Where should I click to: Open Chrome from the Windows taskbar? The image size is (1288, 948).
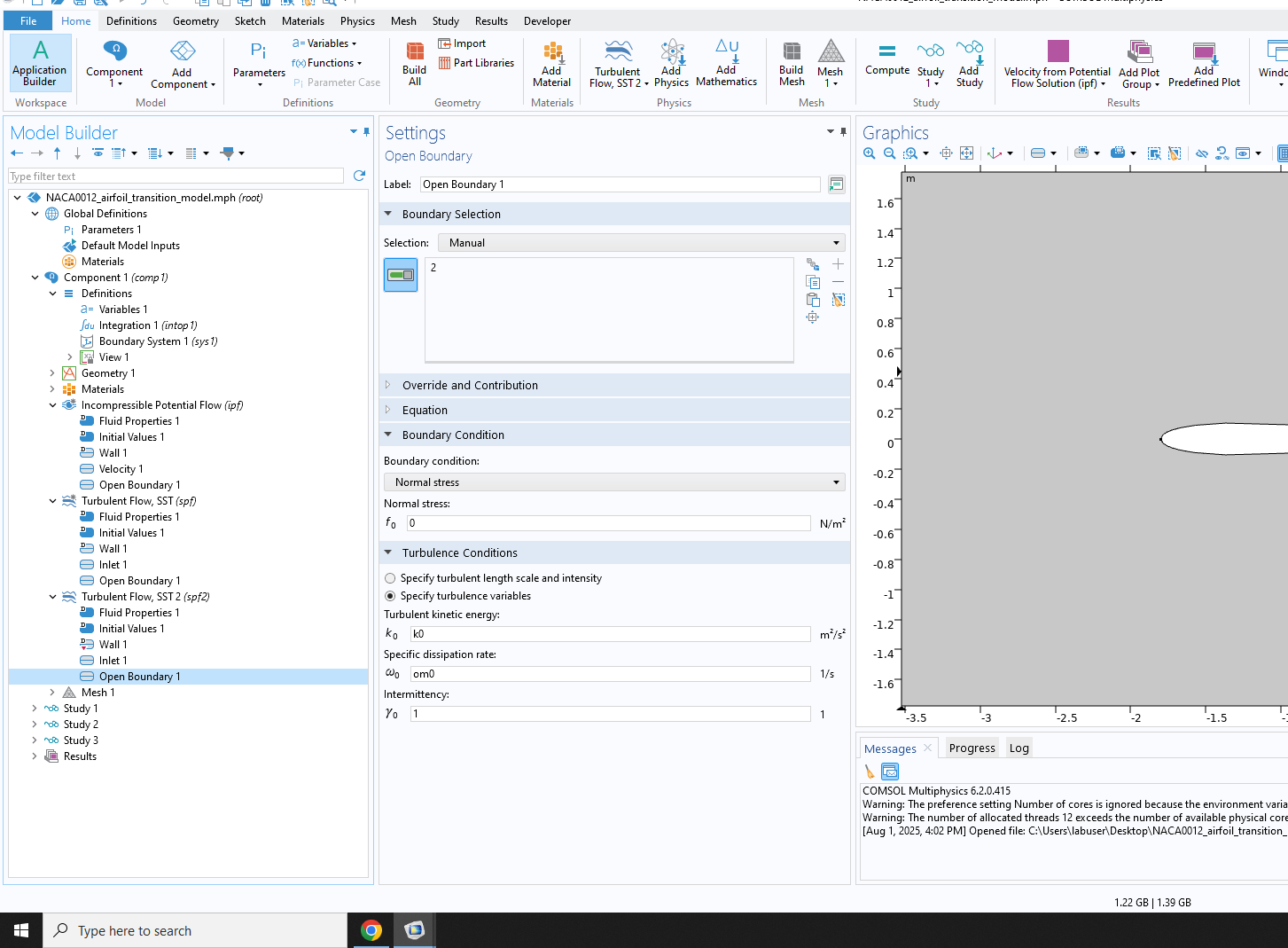[371, 930]
